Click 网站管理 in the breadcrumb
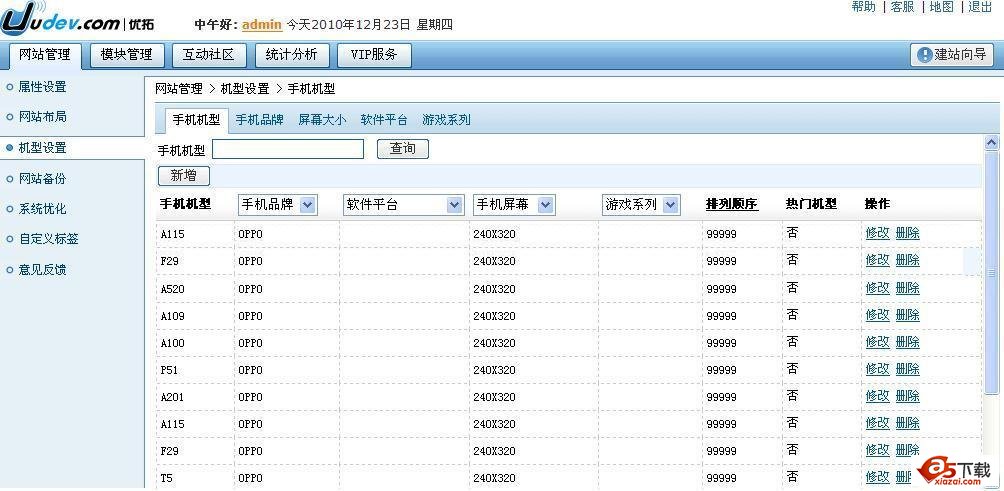 179,89
